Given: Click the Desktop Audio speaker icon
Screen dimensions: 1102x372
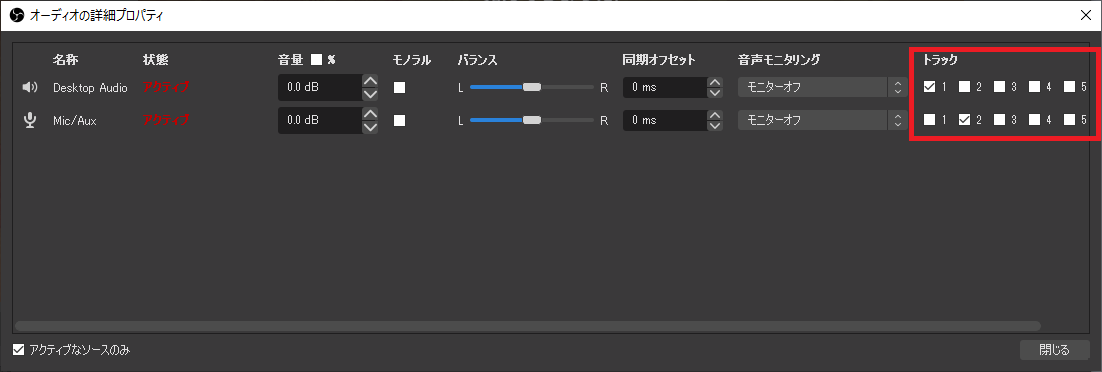Looking at the screenshot, I should coord(30,88).
